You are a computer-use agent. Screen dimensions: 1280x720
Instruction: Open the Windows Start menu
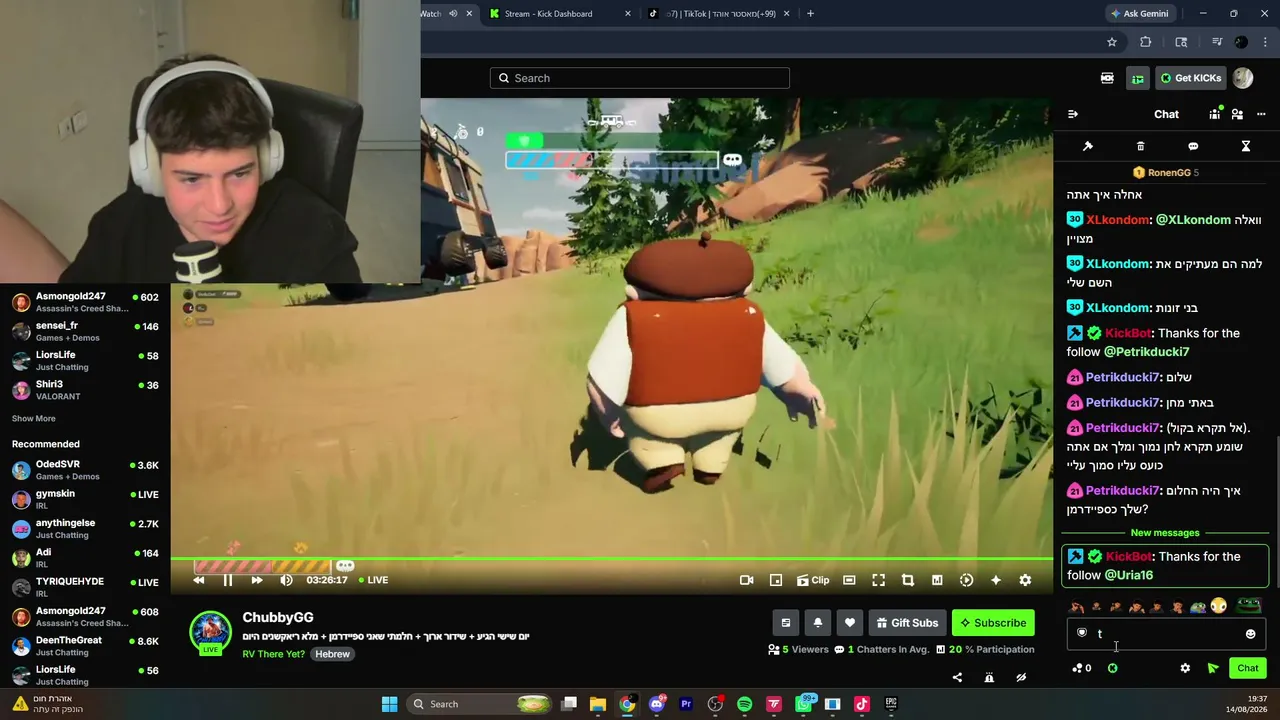tap(389, 704)
